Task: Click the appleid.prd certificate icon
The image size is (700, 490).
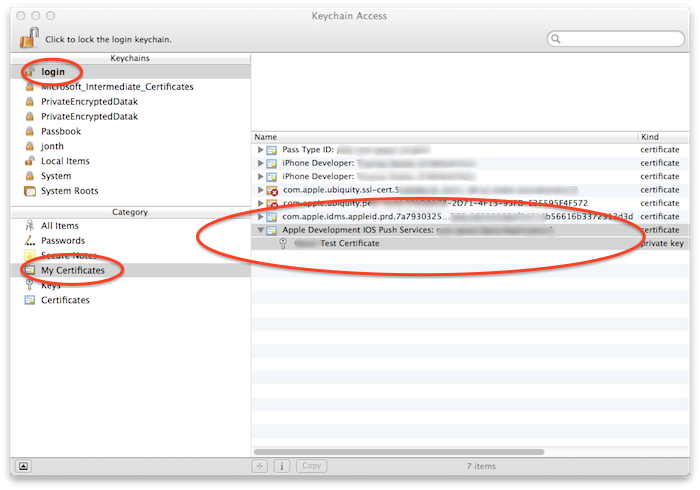Action: [271, 217]
